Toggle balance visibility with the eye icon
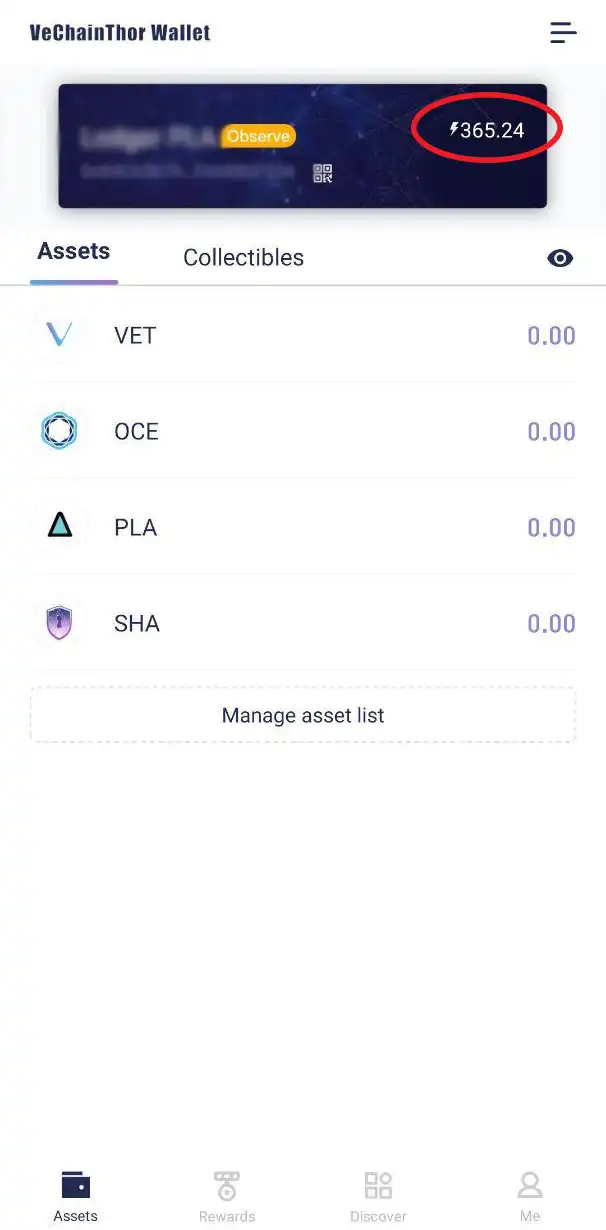 pyautogui.click(x=560, y=258)
